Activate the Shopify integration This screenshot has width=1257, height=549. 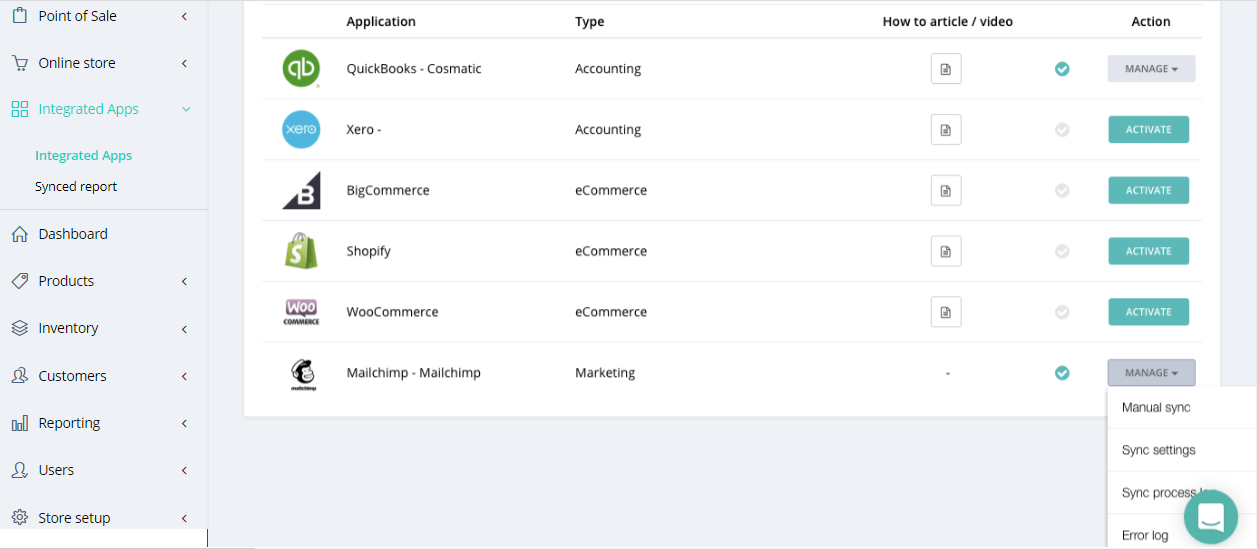(1148, 251)
